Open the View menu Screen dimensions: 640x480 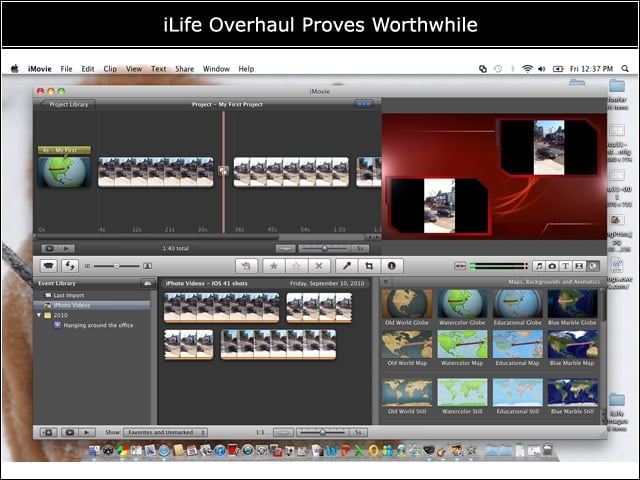[134, 69]
